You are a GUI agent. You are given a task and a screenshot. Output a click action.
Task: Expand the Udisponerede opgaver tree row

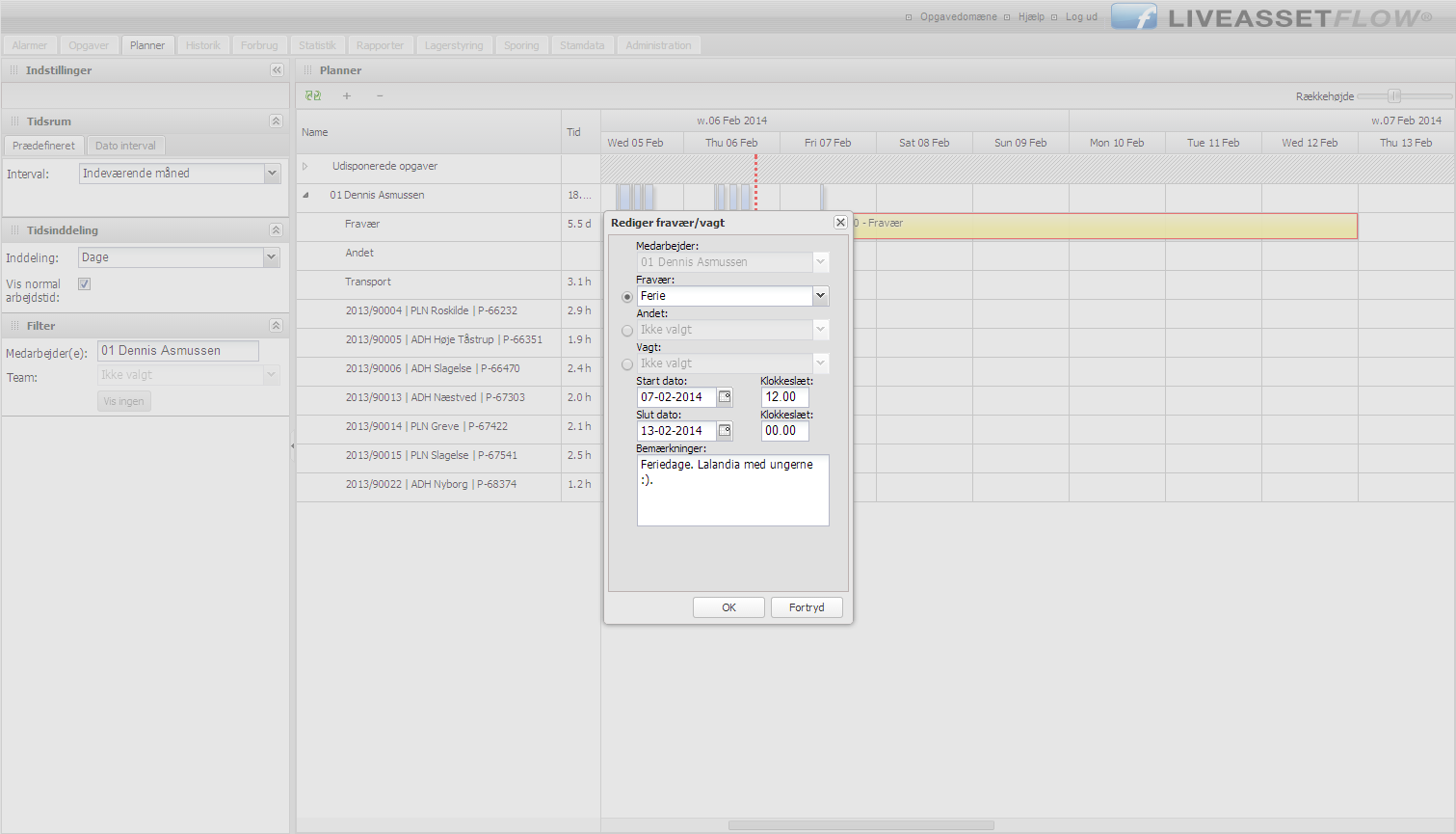pyautogui.click(x=305, y=167)
